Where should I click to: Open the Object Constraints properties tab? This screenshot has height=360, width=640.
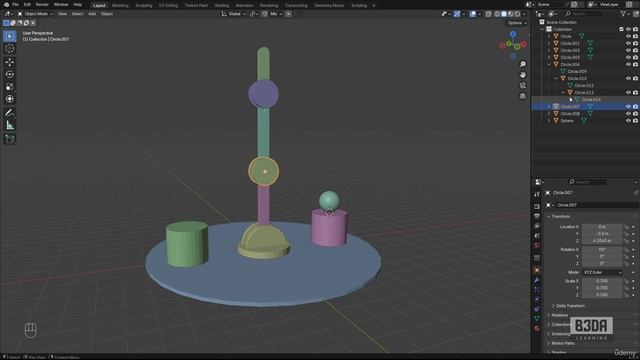(x=537, y=309)
